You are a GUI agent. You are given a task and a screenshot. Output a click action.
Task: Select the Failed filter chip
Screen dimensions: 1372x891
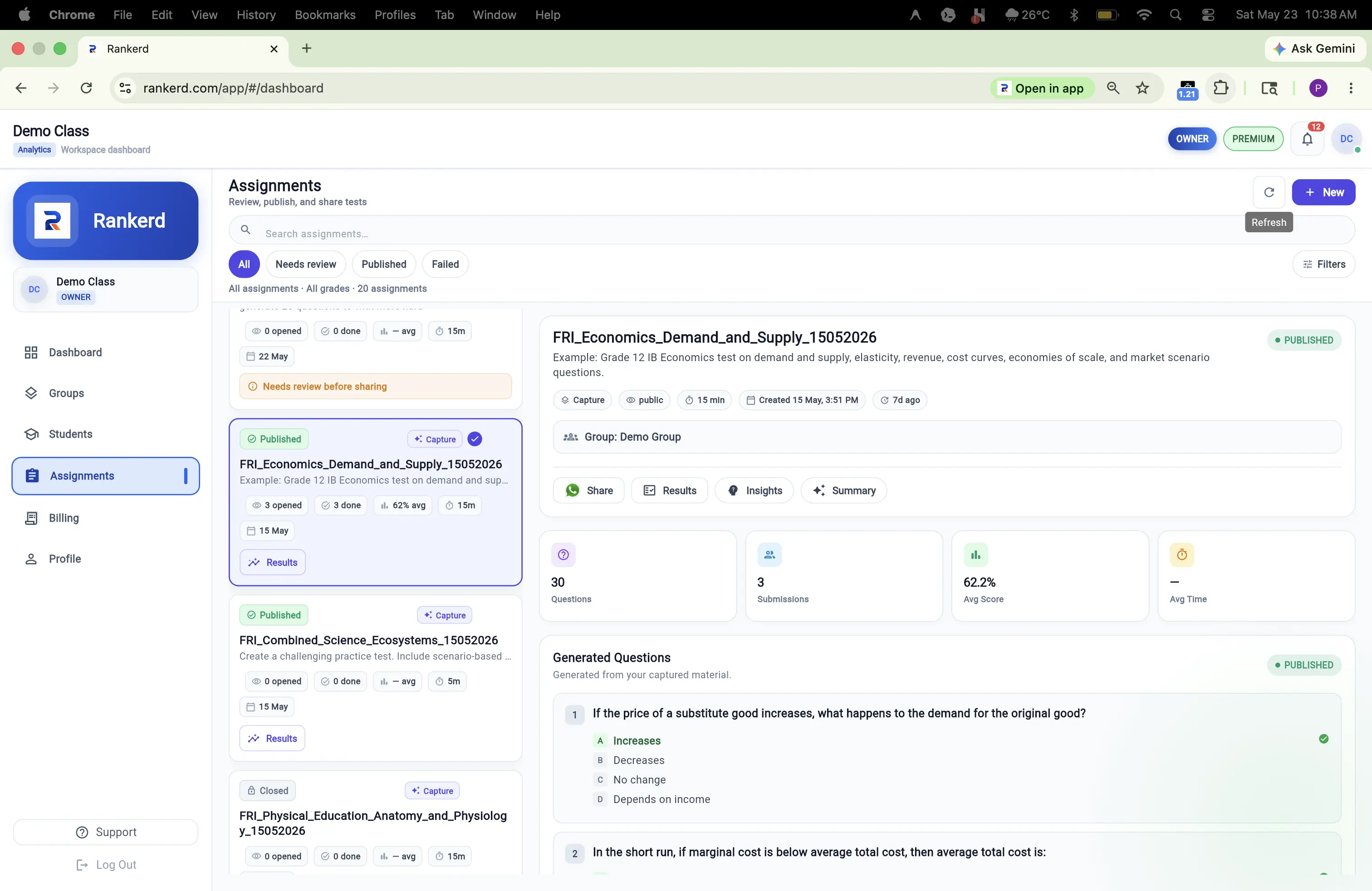click(445, 264)
